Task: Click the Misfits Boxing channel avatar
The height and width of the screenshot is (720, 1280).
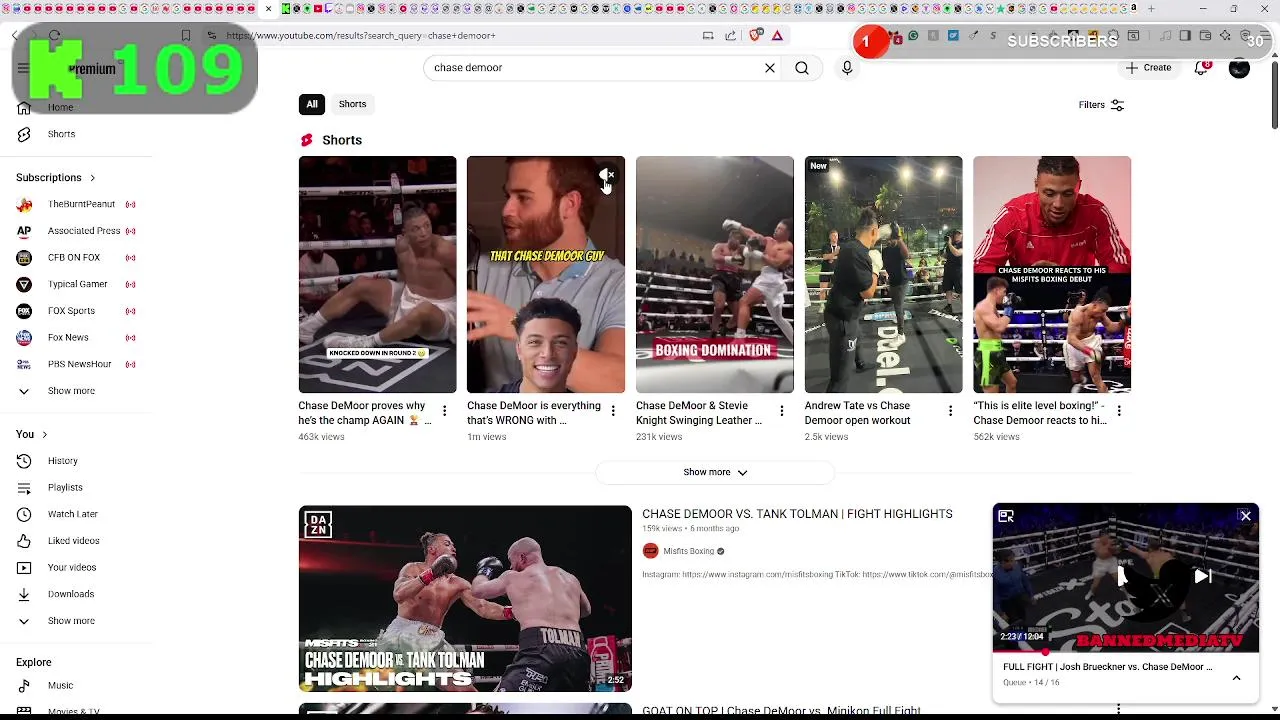Action: tap(650, 551)
